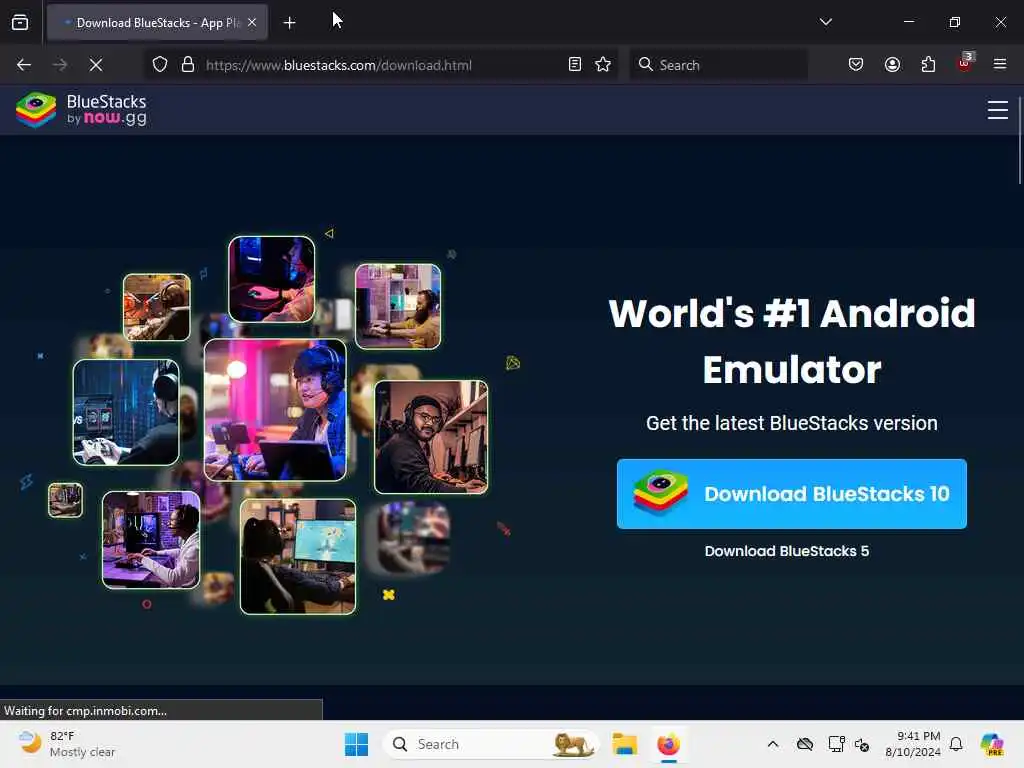
Task: Open tracking protection shield icon
Action: [x=160, y=65]
